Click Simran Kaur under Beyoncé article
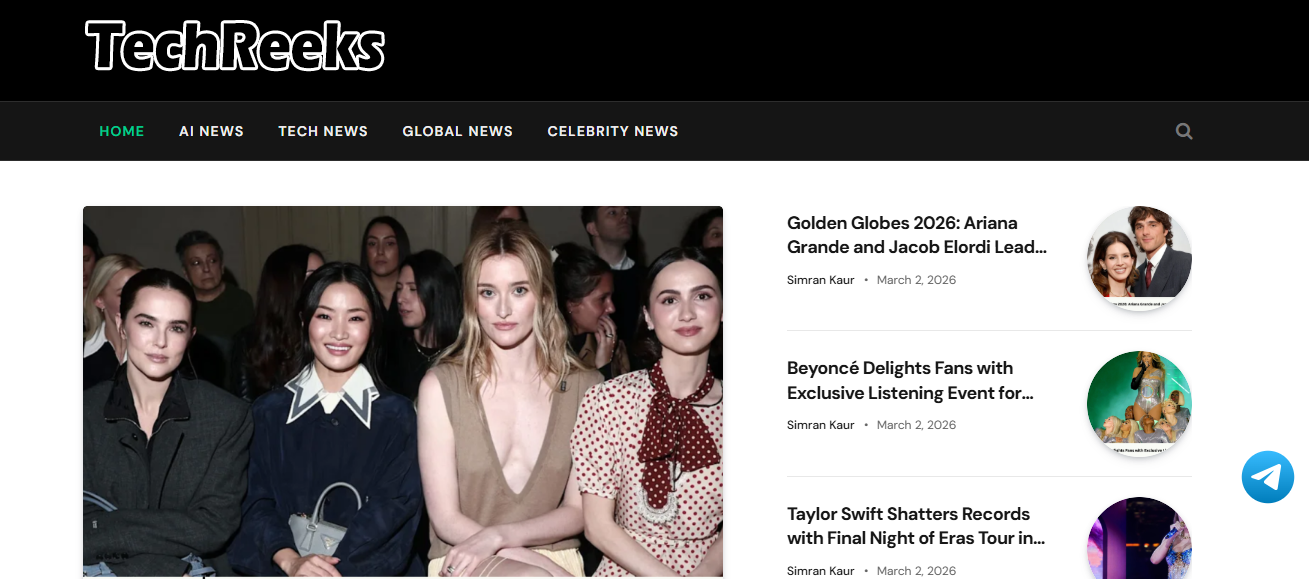This screenshot has height=579, width=1309. [x=820, y=425]
